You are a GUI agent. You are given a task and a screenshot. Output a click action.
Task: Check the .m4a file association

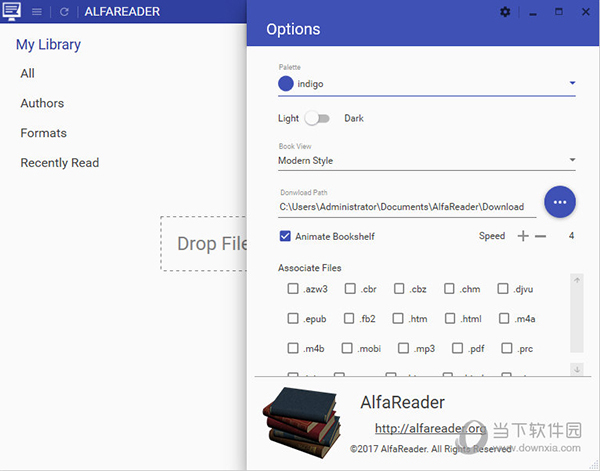[x=504, y=318]
